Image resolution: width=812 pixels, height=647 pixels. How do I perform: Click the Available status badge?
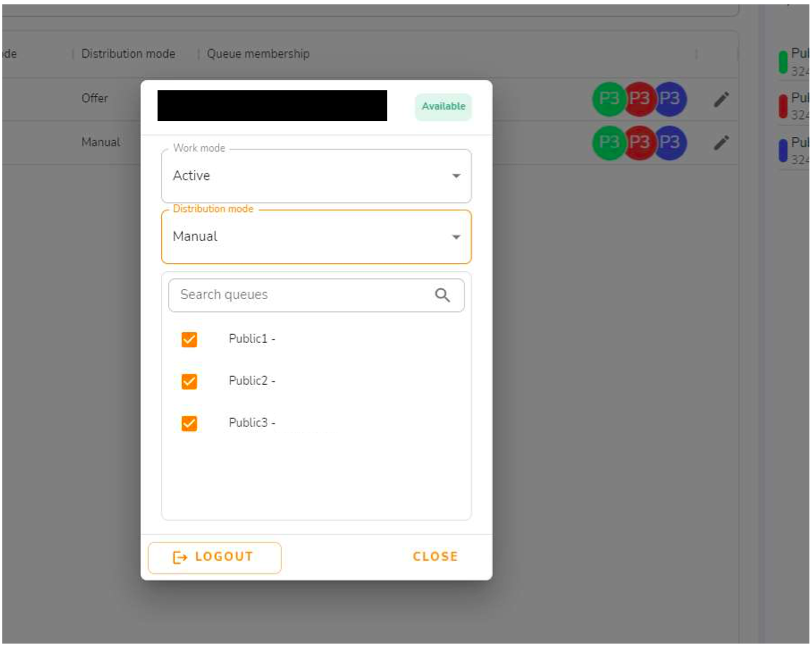click(443, 107)
